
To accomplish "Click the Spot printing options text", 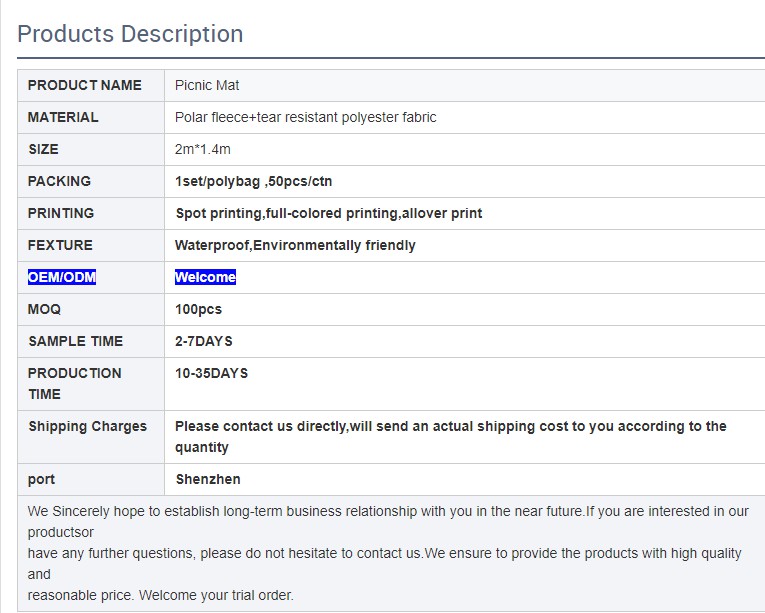I will [328, 213].
